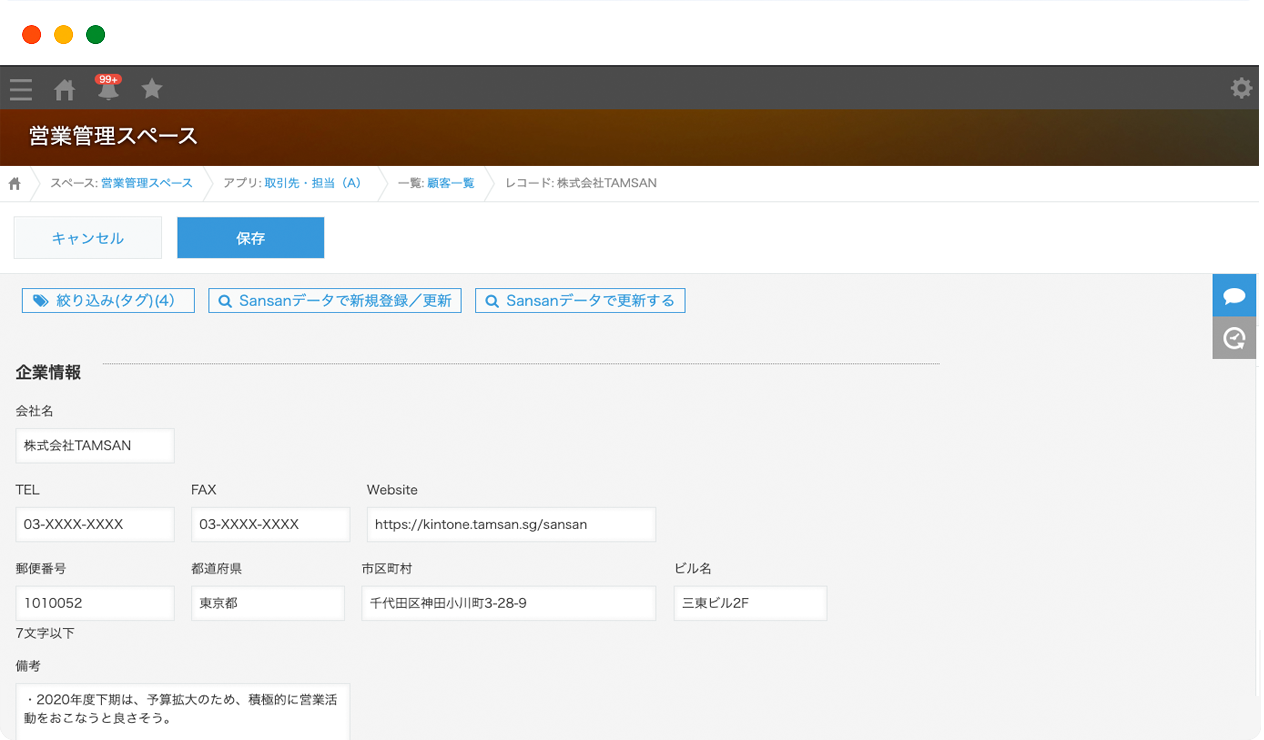Show the record change history panel

coord(1234,338)
